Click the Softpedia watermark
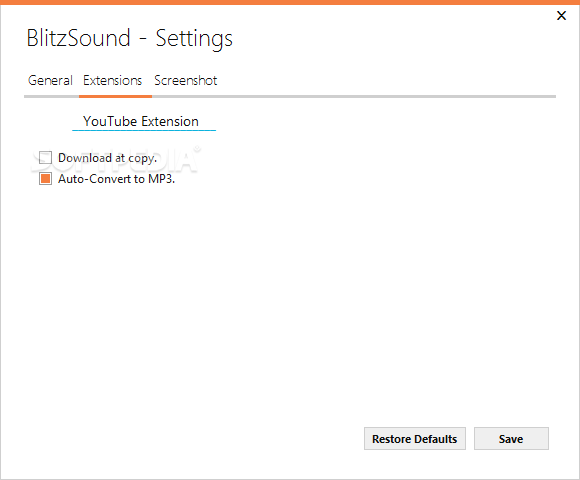Viewport: 580px width, 480px height. pyautogui.click(x=116, y=159)
